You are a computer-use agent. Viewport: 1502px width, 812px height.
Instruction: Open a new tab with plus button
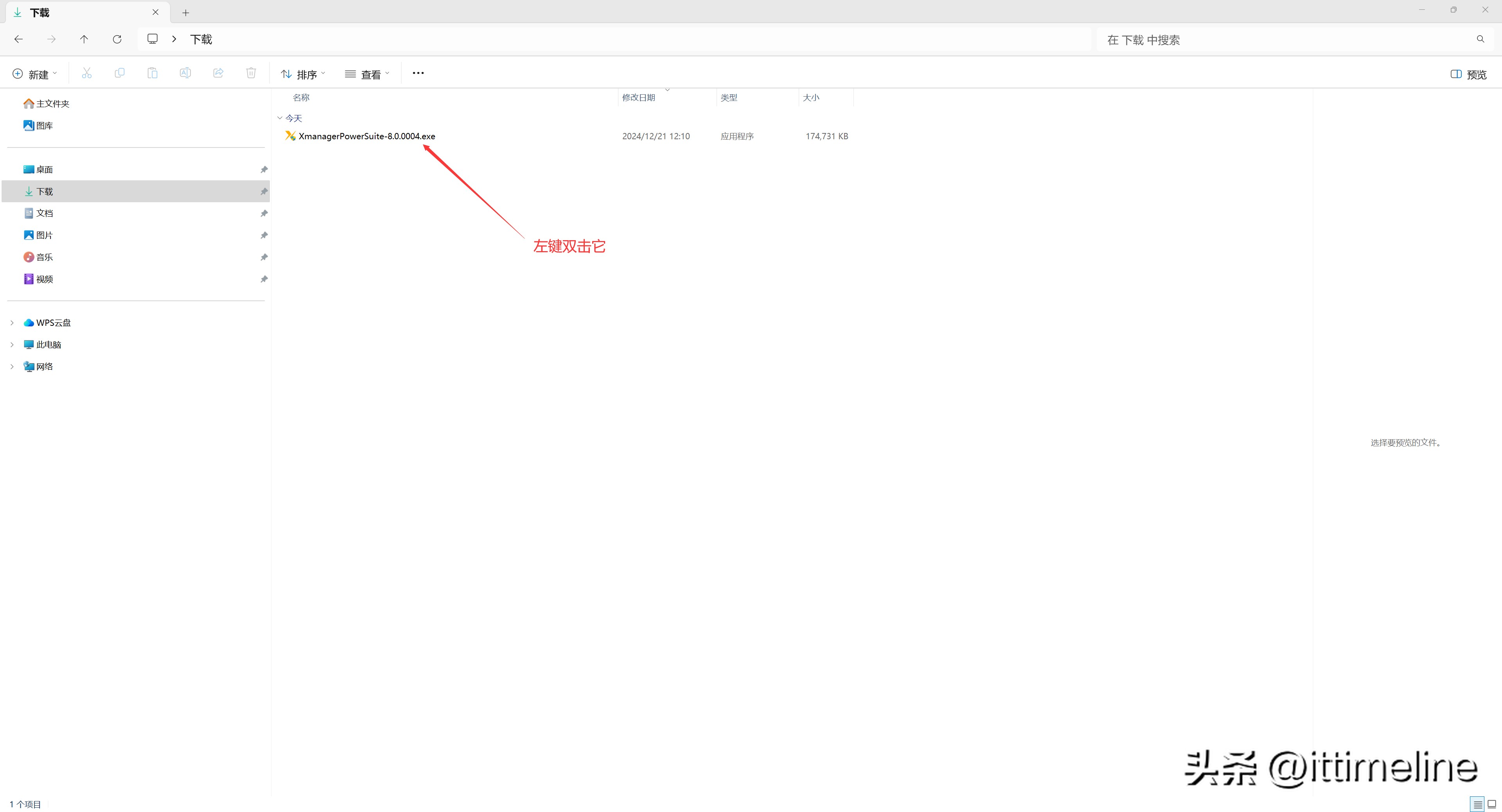[185, 12]
